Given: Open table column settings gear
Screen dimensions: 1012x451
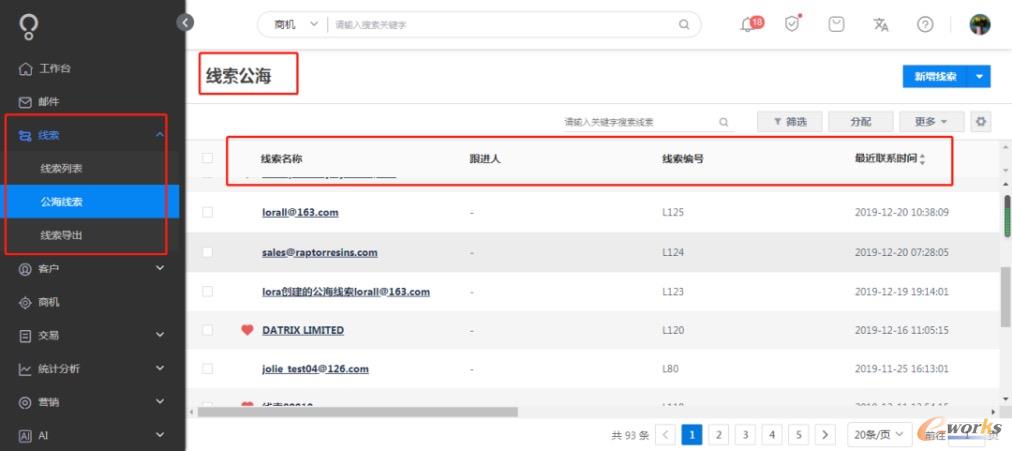Looking at the screenshot, I should pyautogui.click(x=982, y=121).
